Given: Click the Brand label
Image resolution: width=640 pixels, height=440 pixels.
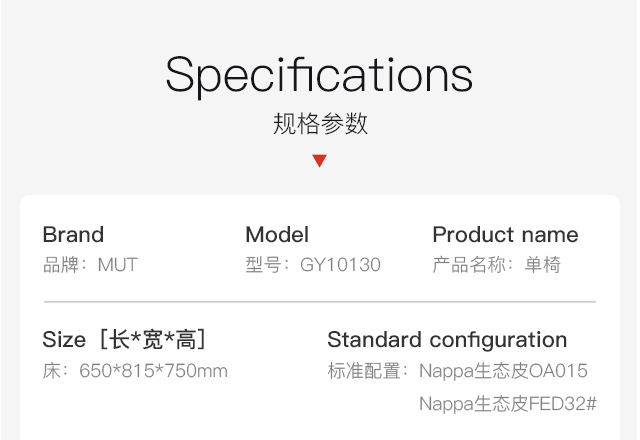Looking at the screenshot, I should pos(73,235).
